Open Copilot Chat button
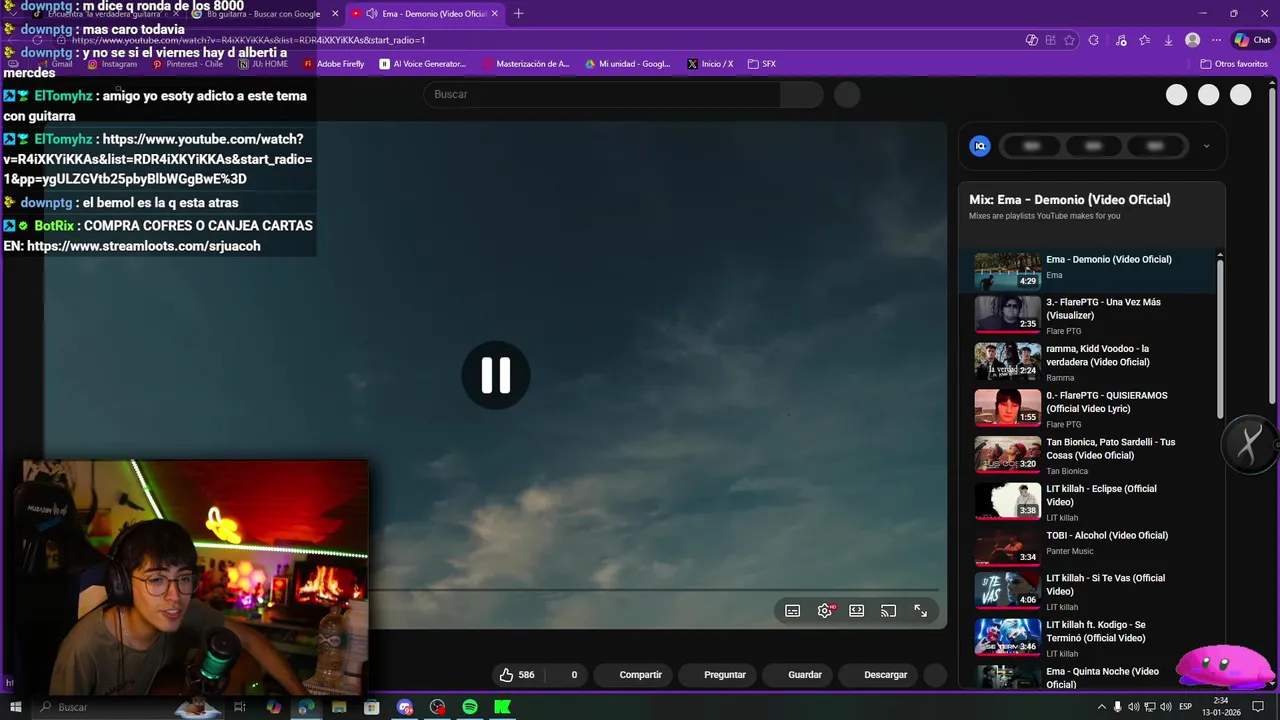This screenshot has height=720, width=1280. (x=1253, y=40)
